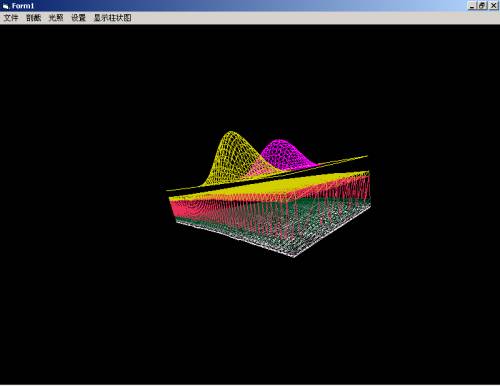Restore down the Form1 window

coord(482,6)
